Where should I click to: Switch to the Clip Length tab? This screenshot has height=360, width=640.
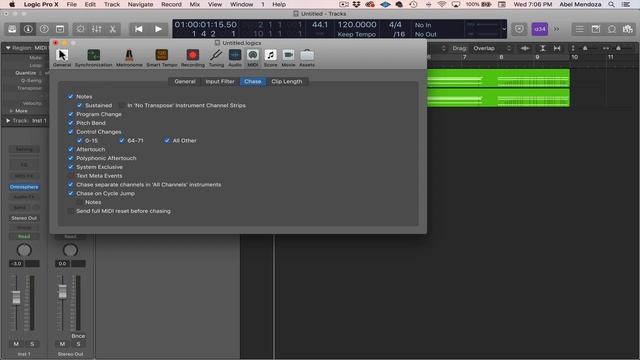287,82
